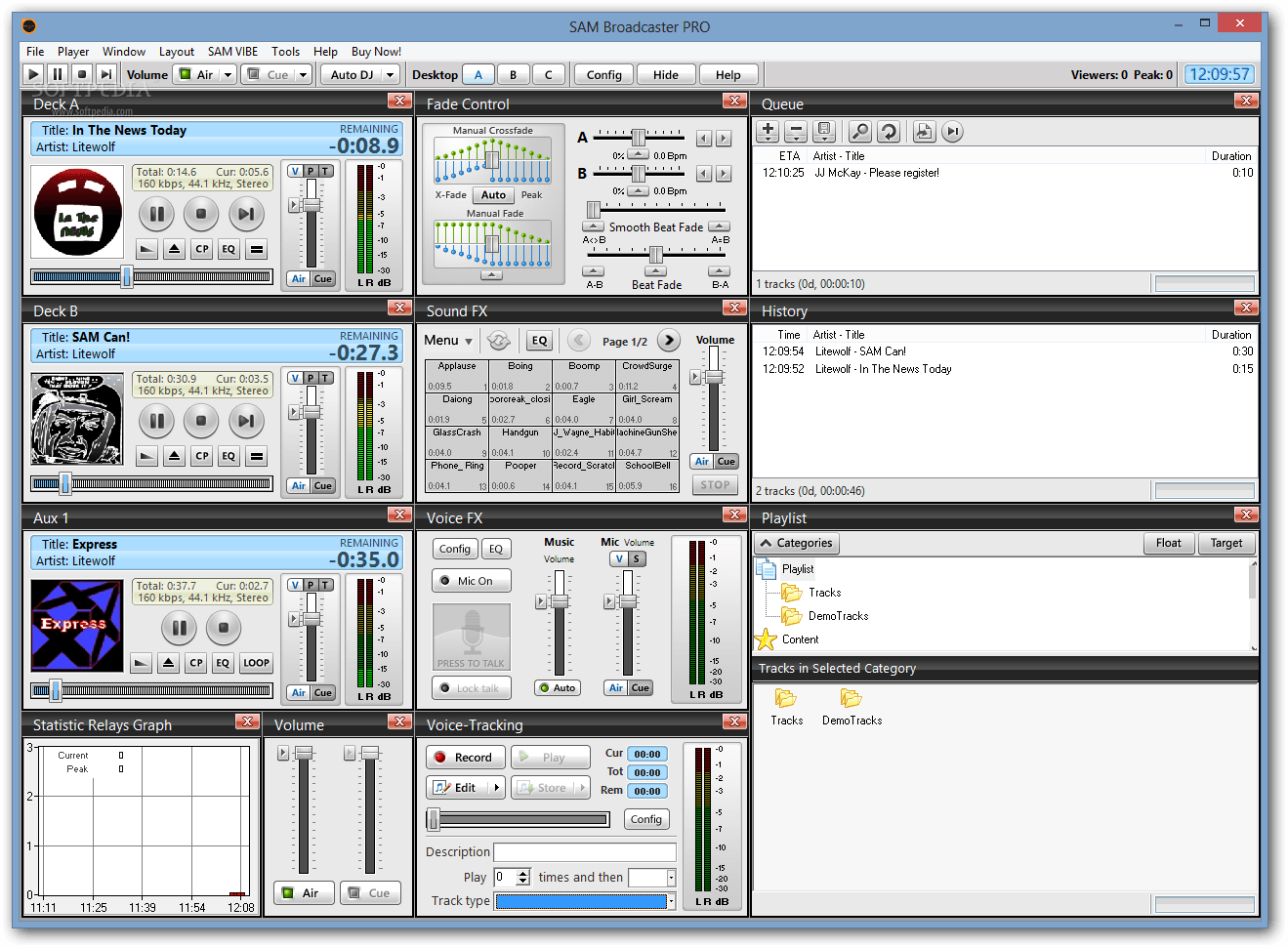Open the EQ on Deck A

tap(229, 249)
